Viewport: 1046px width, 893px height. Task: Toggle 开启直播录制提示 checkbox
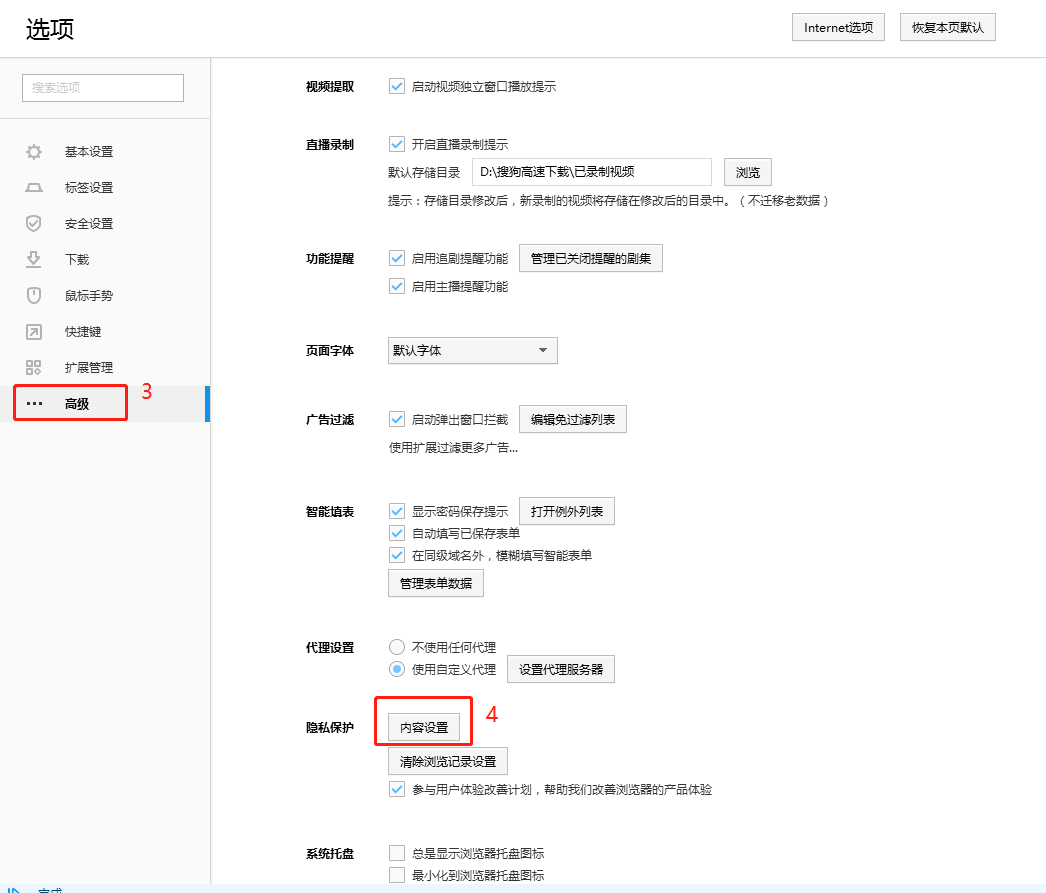[397, 144]
